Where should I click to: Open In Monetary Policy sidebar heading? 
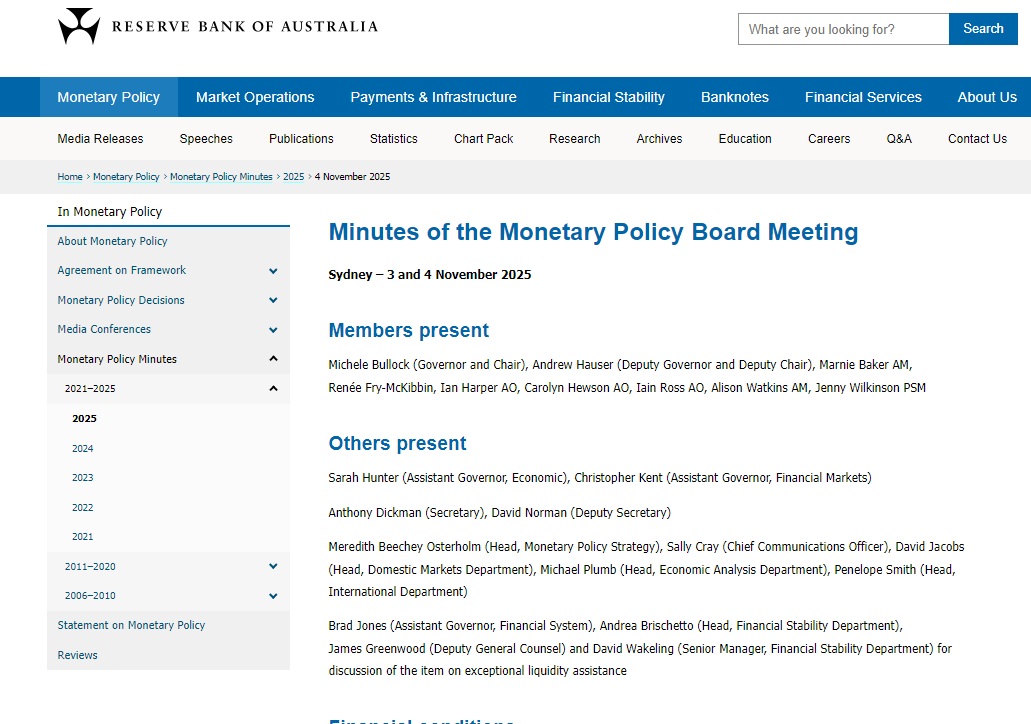tap(109, 212)
